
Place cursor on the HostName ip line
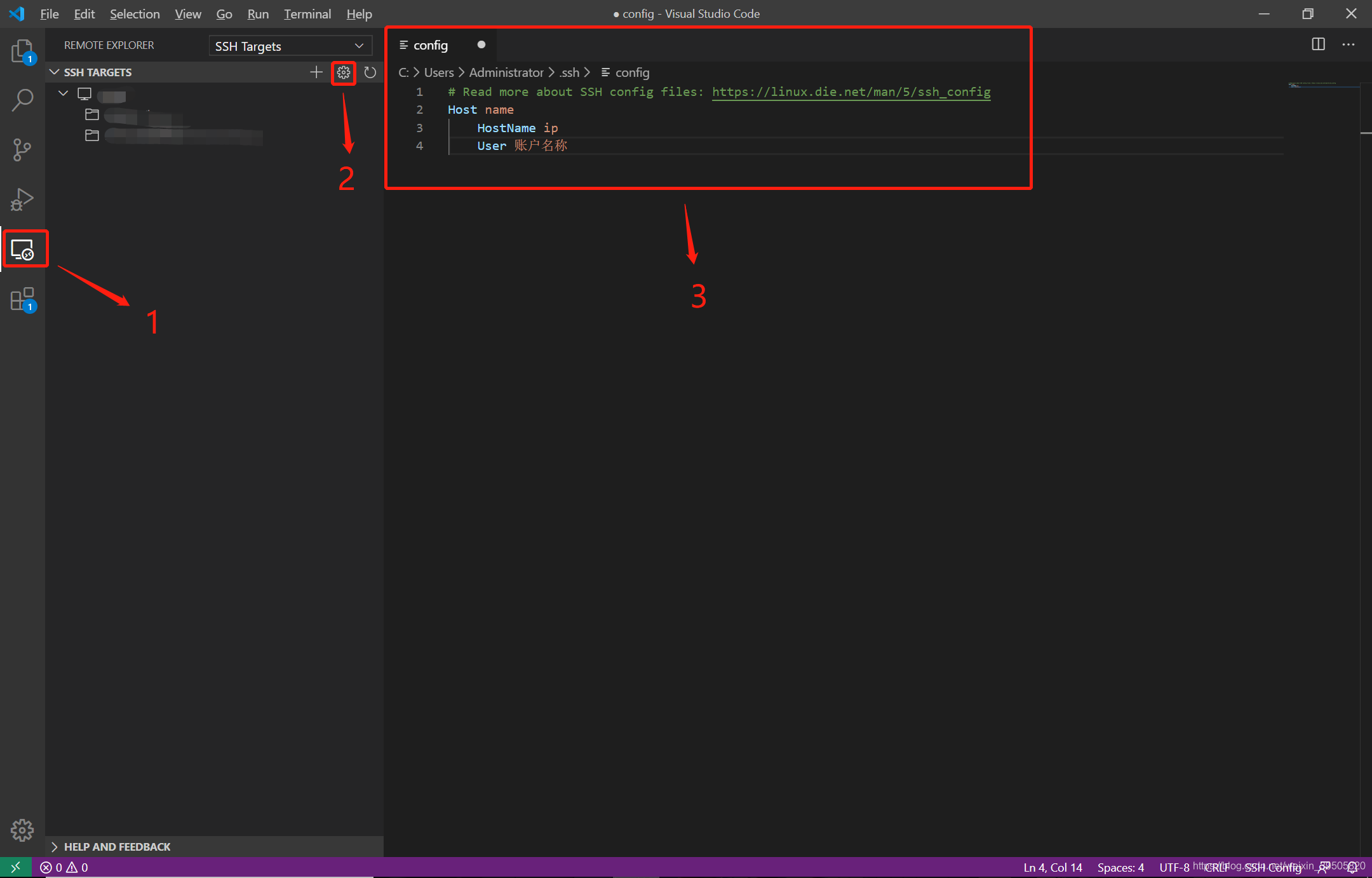(517, 128)
